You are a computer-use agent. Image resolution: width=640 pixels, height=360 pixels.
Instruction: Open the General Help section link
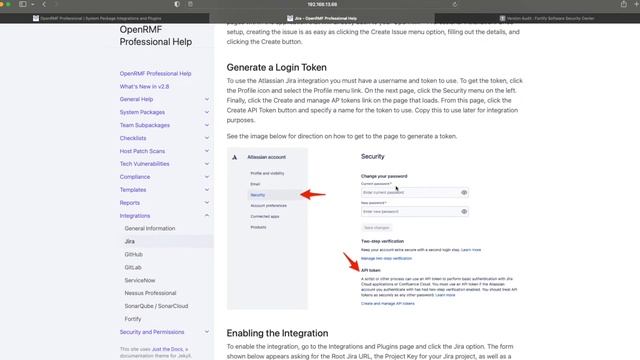point(136,99)
